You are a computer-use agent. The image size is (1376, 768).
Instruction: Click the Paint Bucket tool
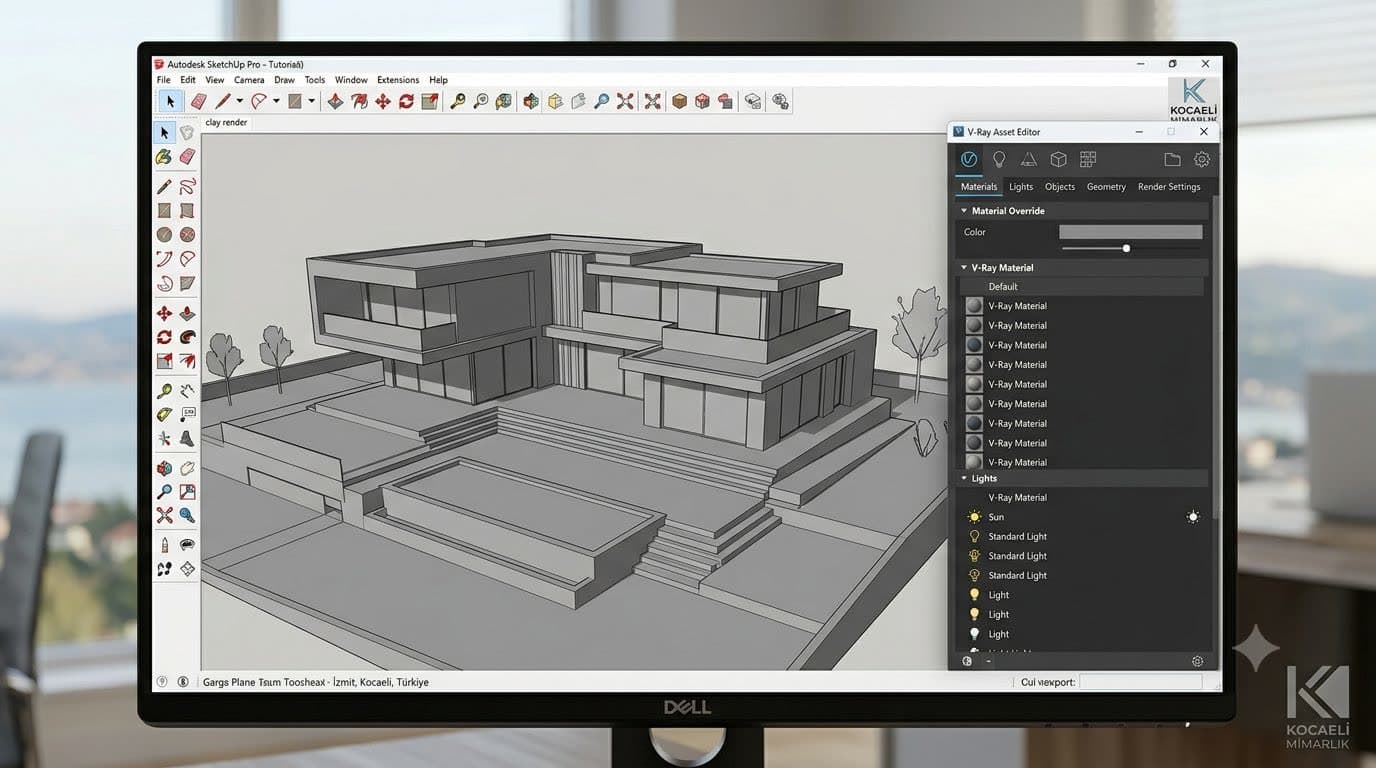(x=164, y=157)
